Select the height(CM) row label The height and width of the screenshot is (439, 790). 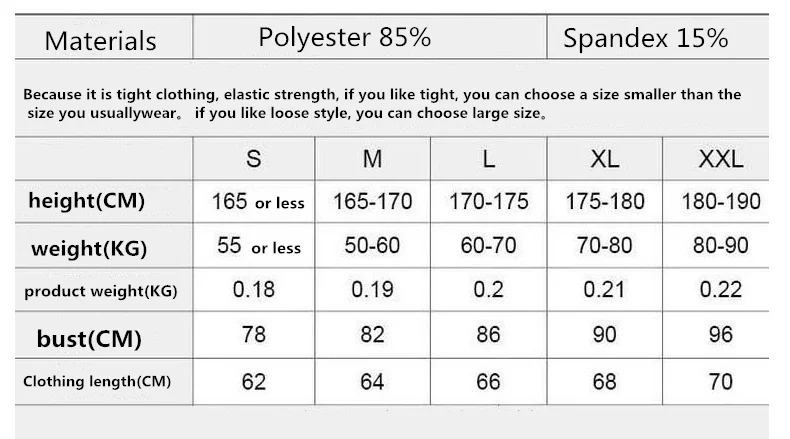pos(103,201)
